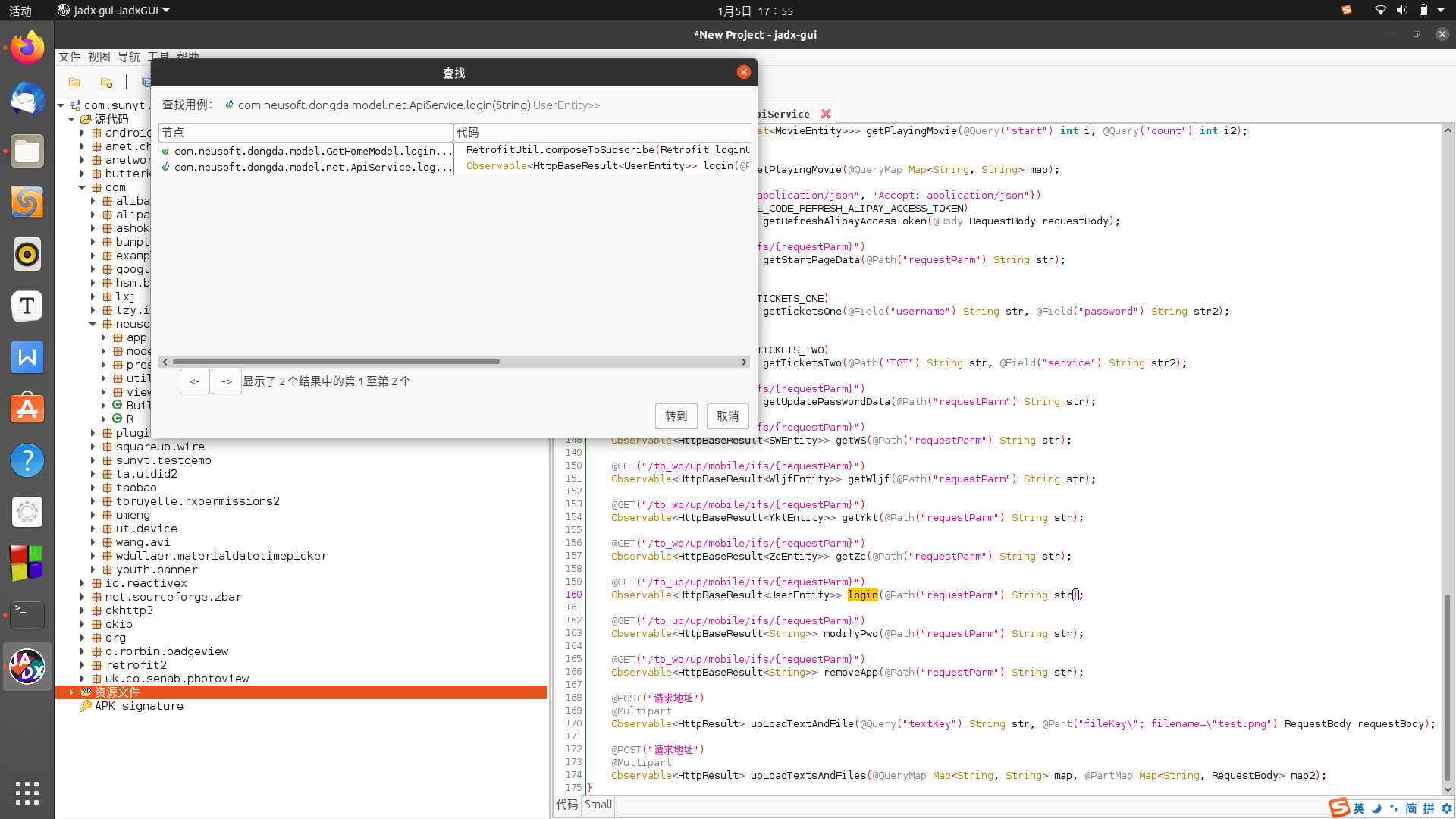
Task: Open Sogou IME settings gear icon
Action: (1447, 808)
